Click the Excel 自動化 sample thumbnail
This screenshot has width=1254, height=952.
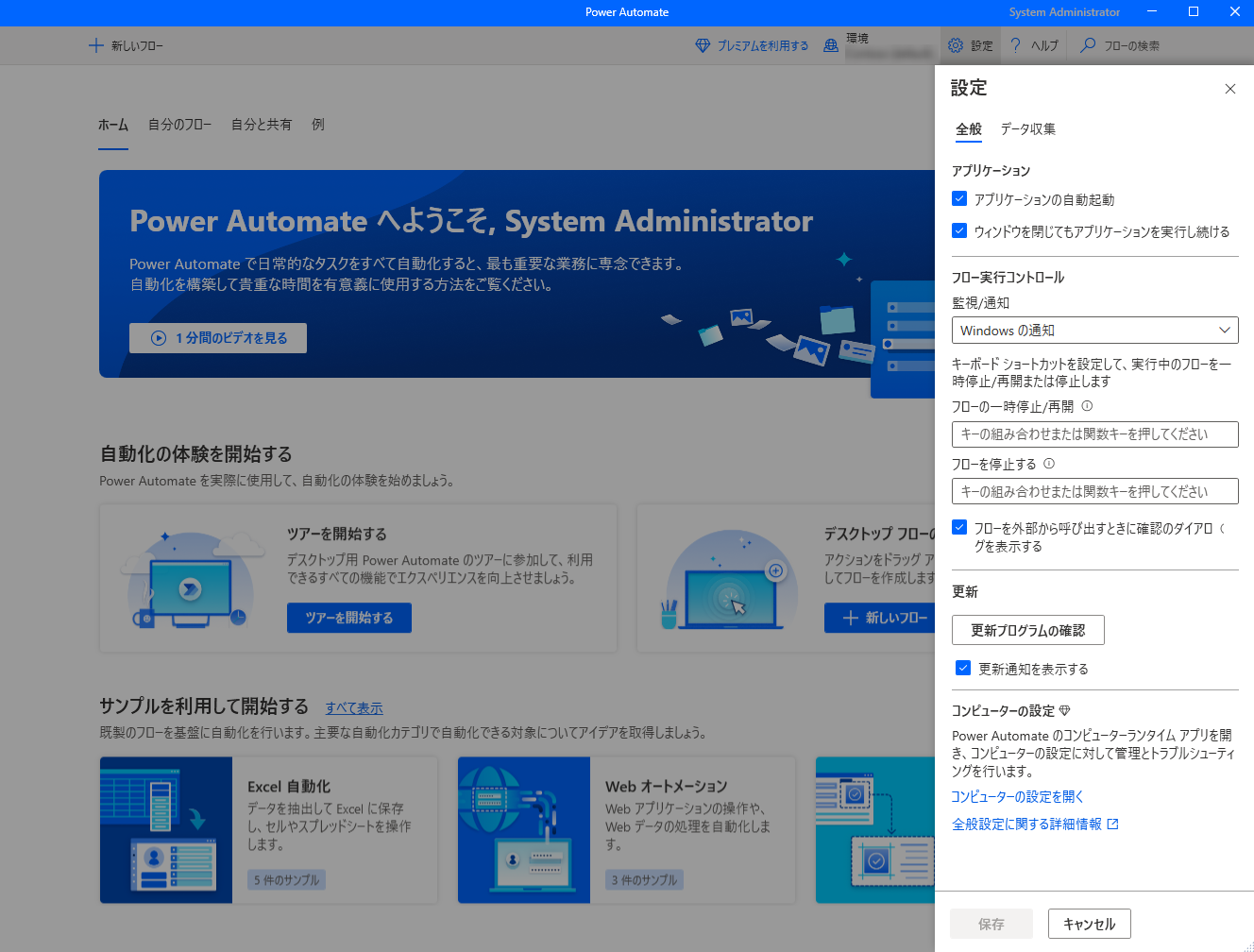[x=166, y=830]
